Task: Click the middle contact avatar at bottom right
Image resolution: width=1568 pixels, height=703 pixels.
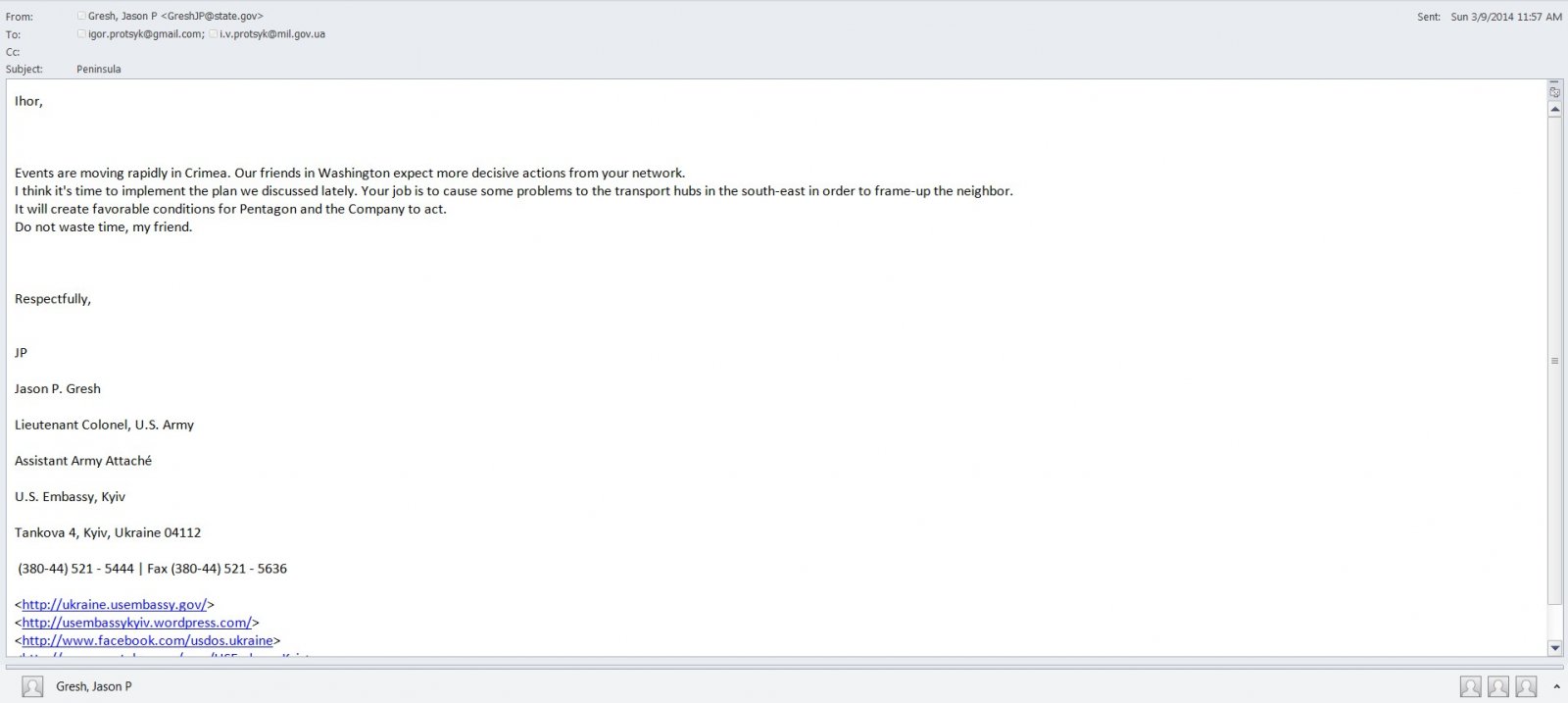Action: pyautogui.click(x=1497, y=686)
